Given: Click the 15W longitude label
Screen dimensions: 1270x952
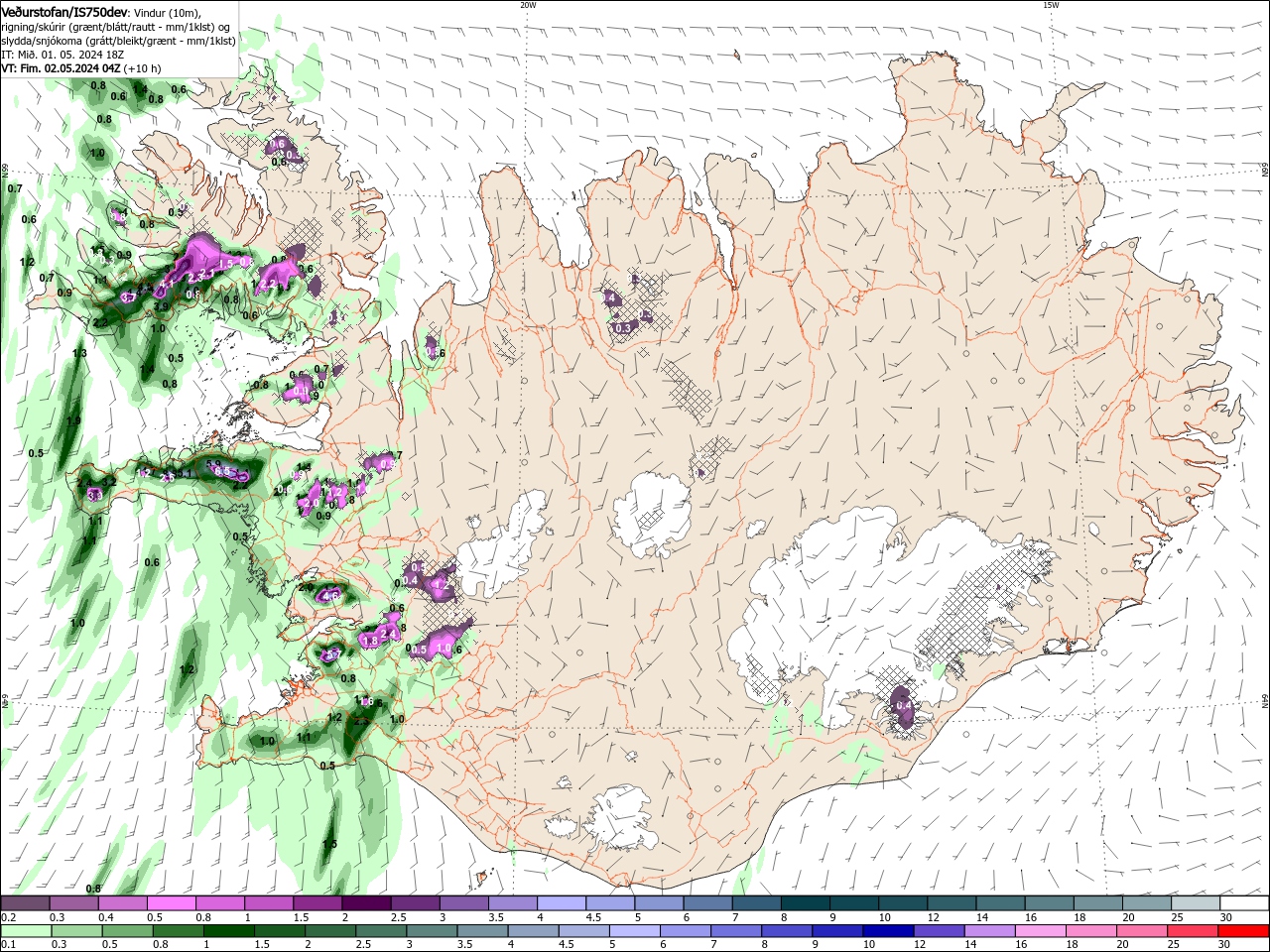Looking at the screenshot, I should tap(1051, 5).
